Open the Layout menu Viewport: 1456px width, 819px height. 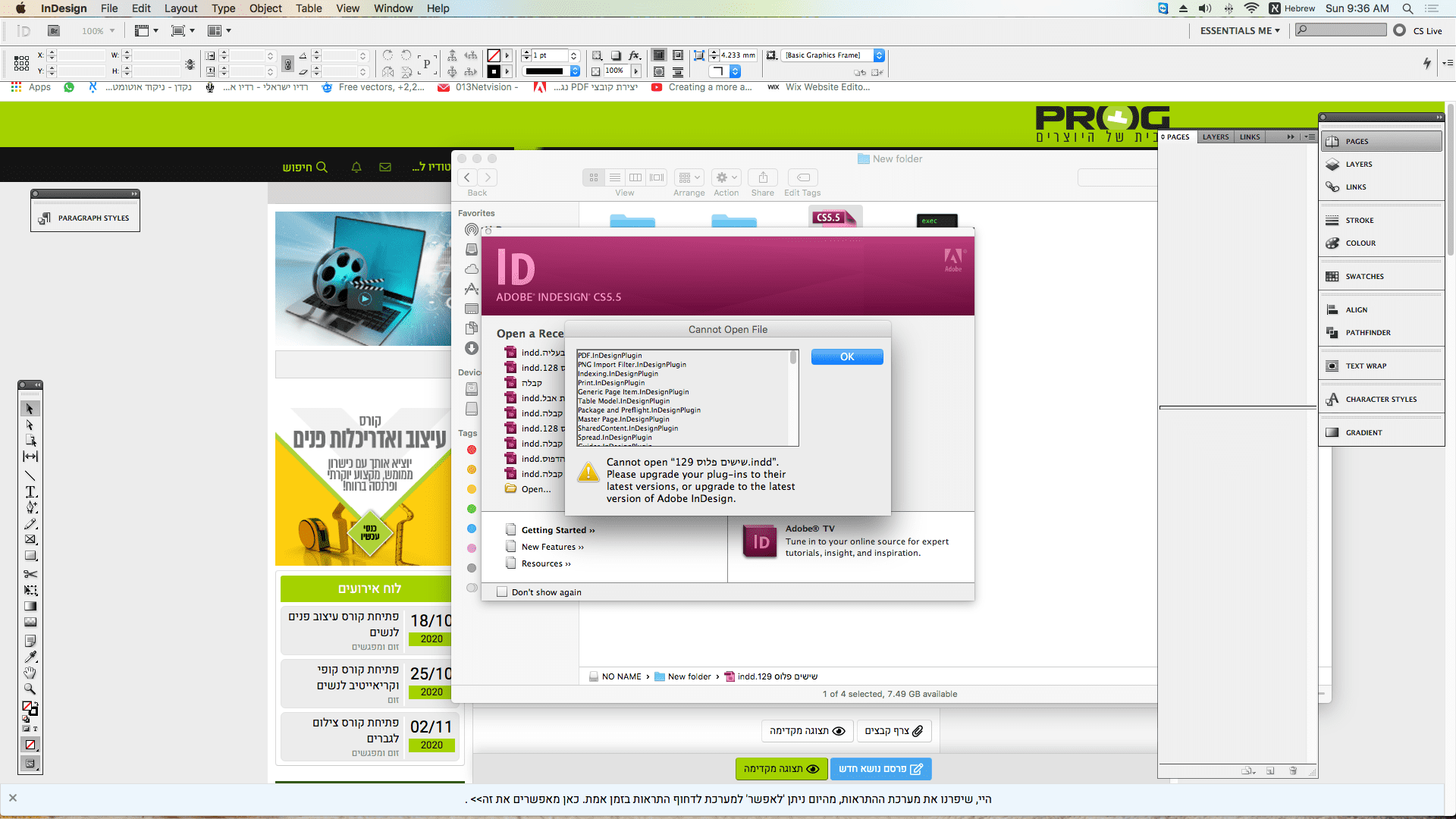click(x=180, y=8)
